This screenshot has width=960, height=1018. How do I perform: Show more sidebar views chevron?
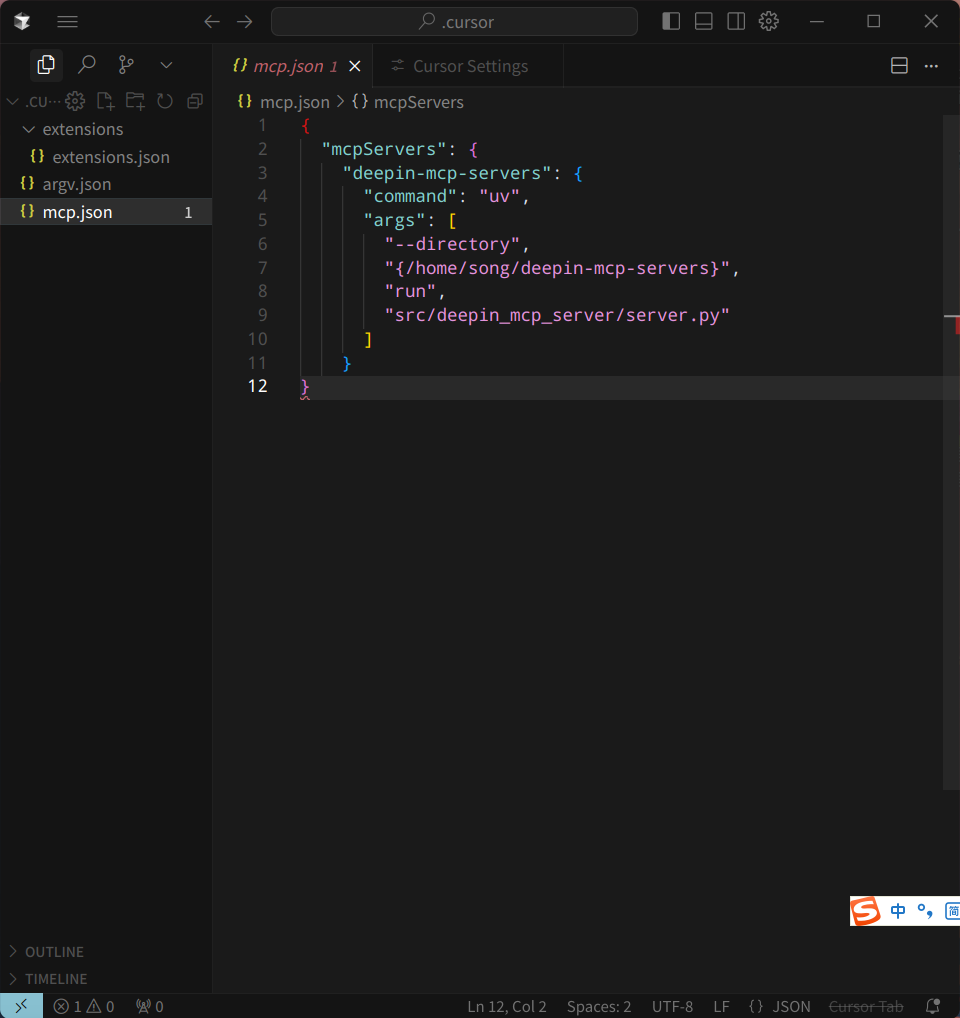tap(166, 65)
